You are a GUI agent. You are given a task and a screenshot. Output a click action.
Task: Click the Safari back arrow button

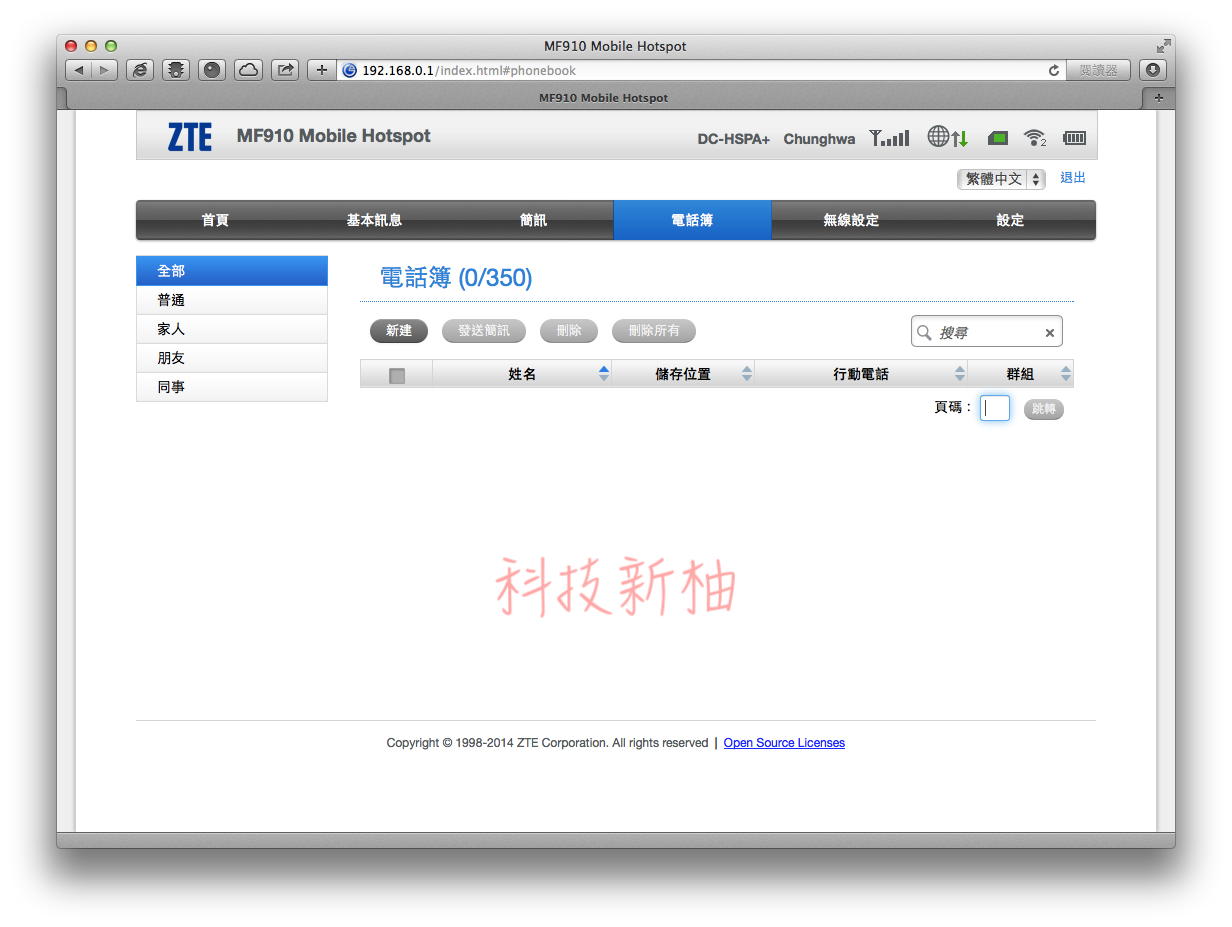click(x=79, y=70)
